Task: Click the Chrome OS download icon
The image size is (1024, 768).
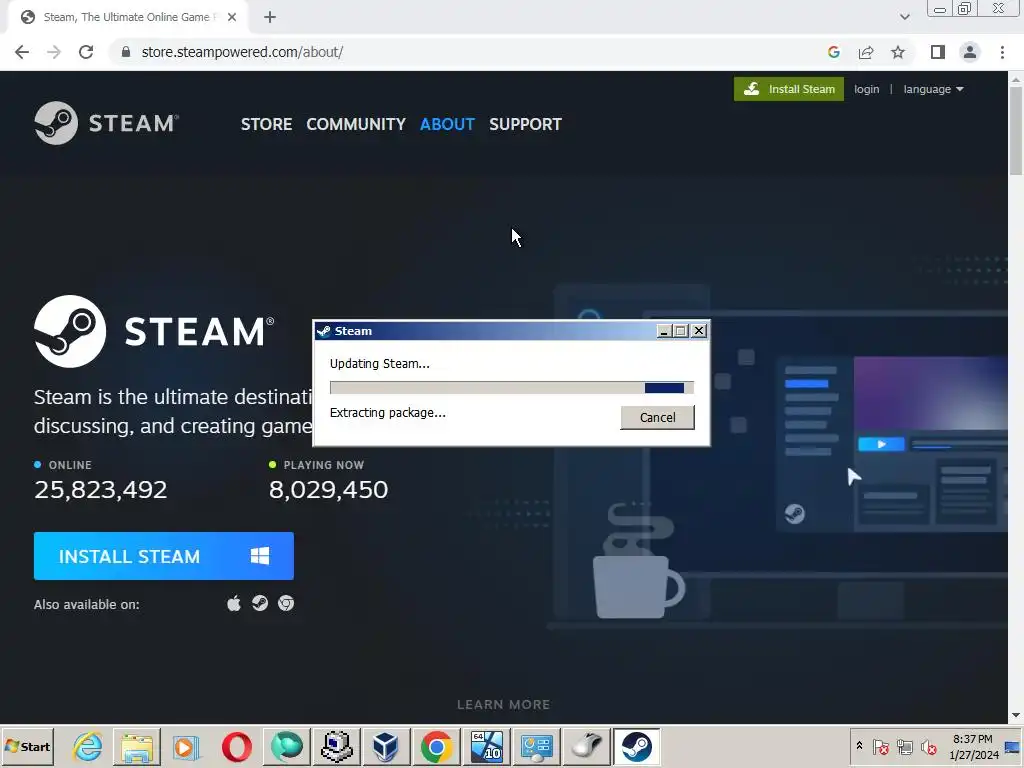Action: (x=286, y=603)
